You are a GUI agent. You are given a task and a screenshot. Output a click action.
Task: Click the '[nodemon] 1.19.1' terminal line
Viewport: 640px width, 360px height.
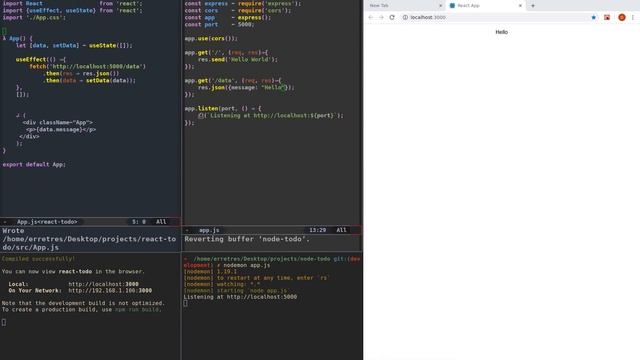[210, 271]
